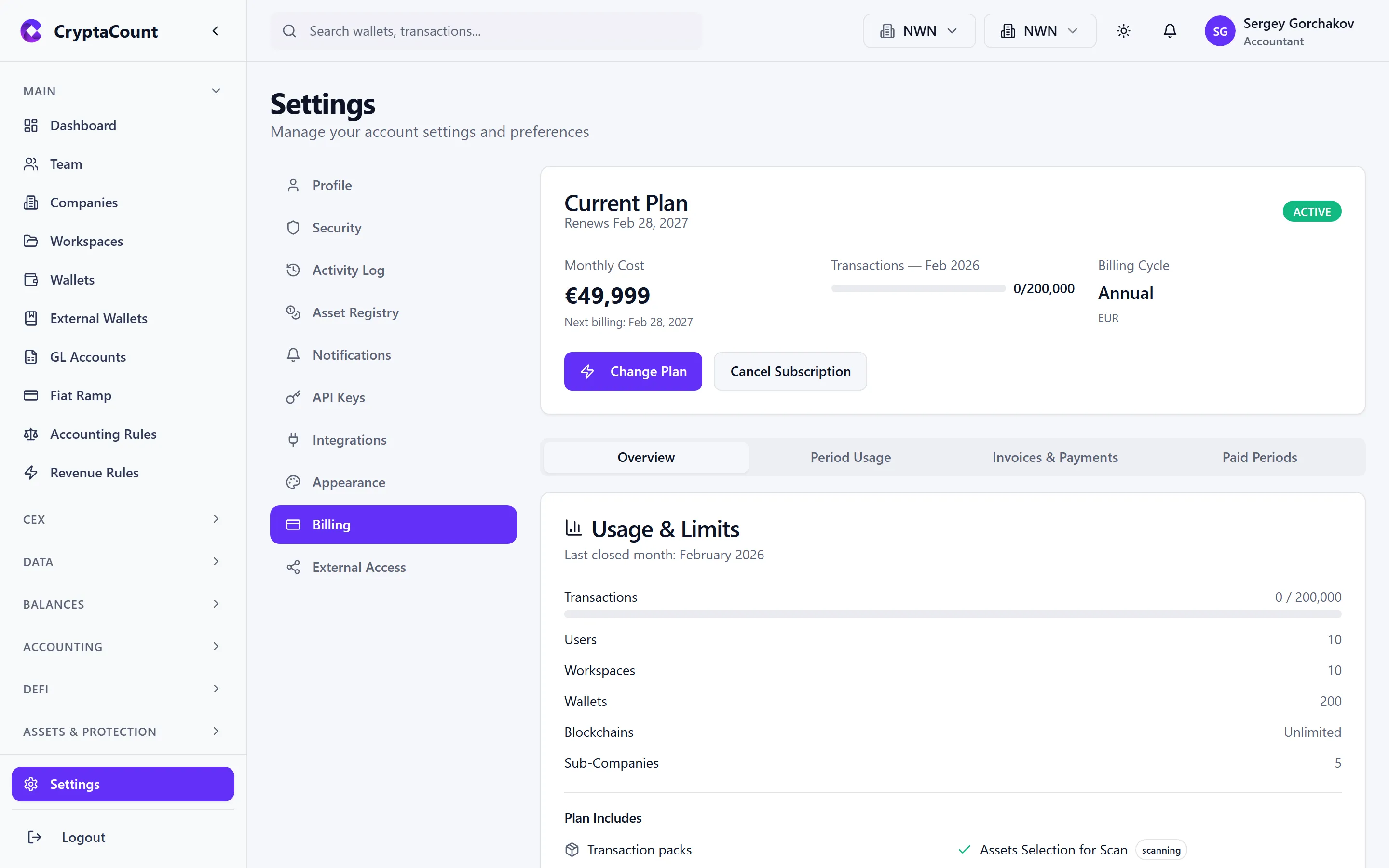Open the Period Usage tab

(850, 457)
